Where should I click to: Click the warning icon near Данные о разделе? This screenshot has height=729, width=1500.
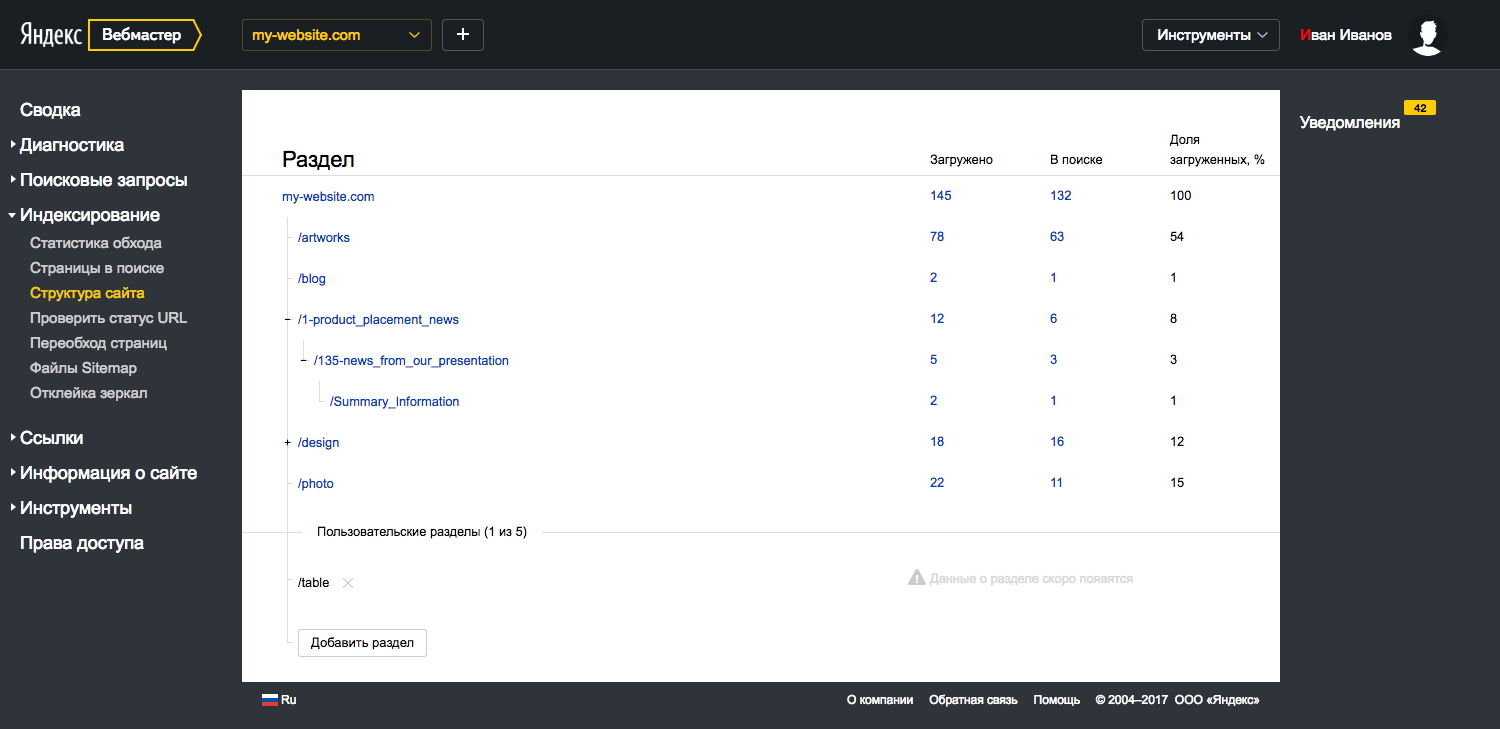point(916,578)
